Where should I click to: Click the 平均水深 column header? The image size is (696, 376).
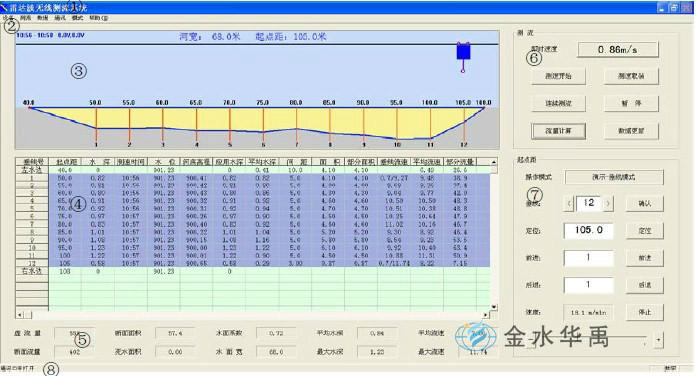coord(262,162)
